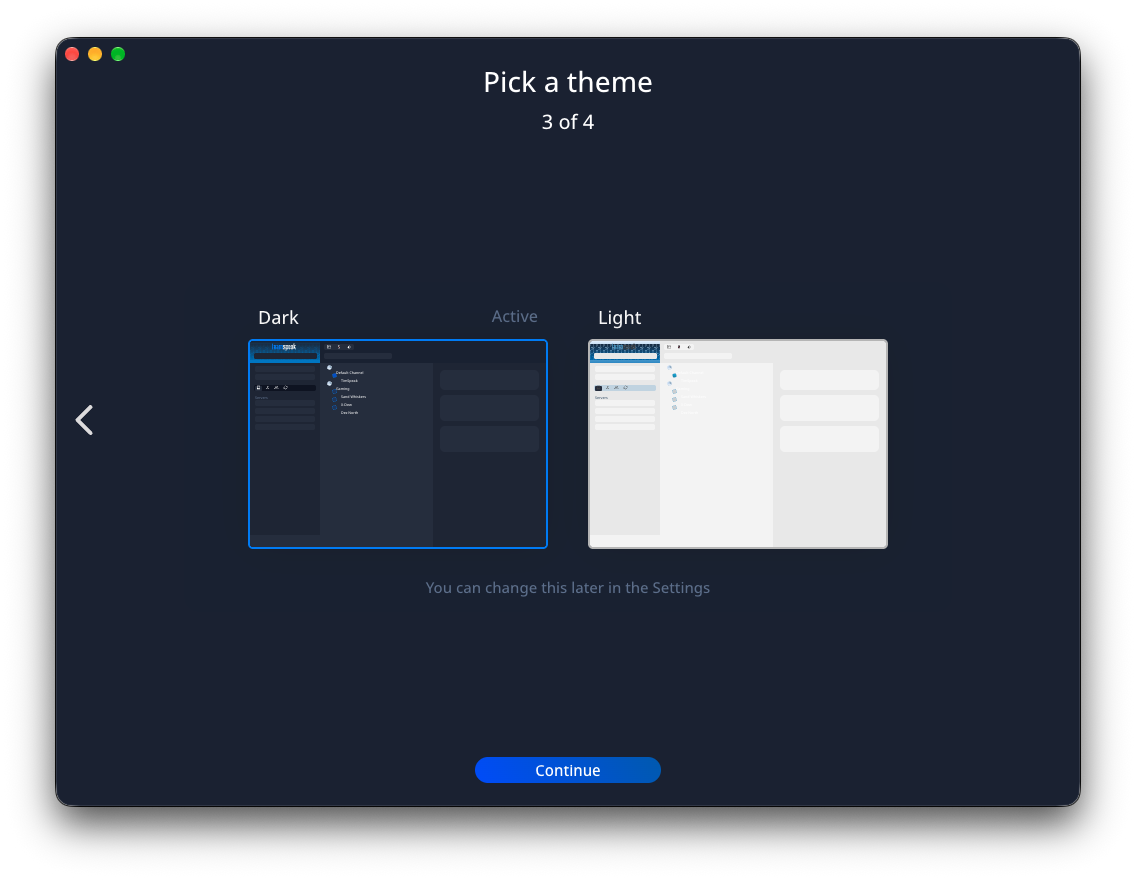Click the '3 of 4' step indicator

[568, 122]
